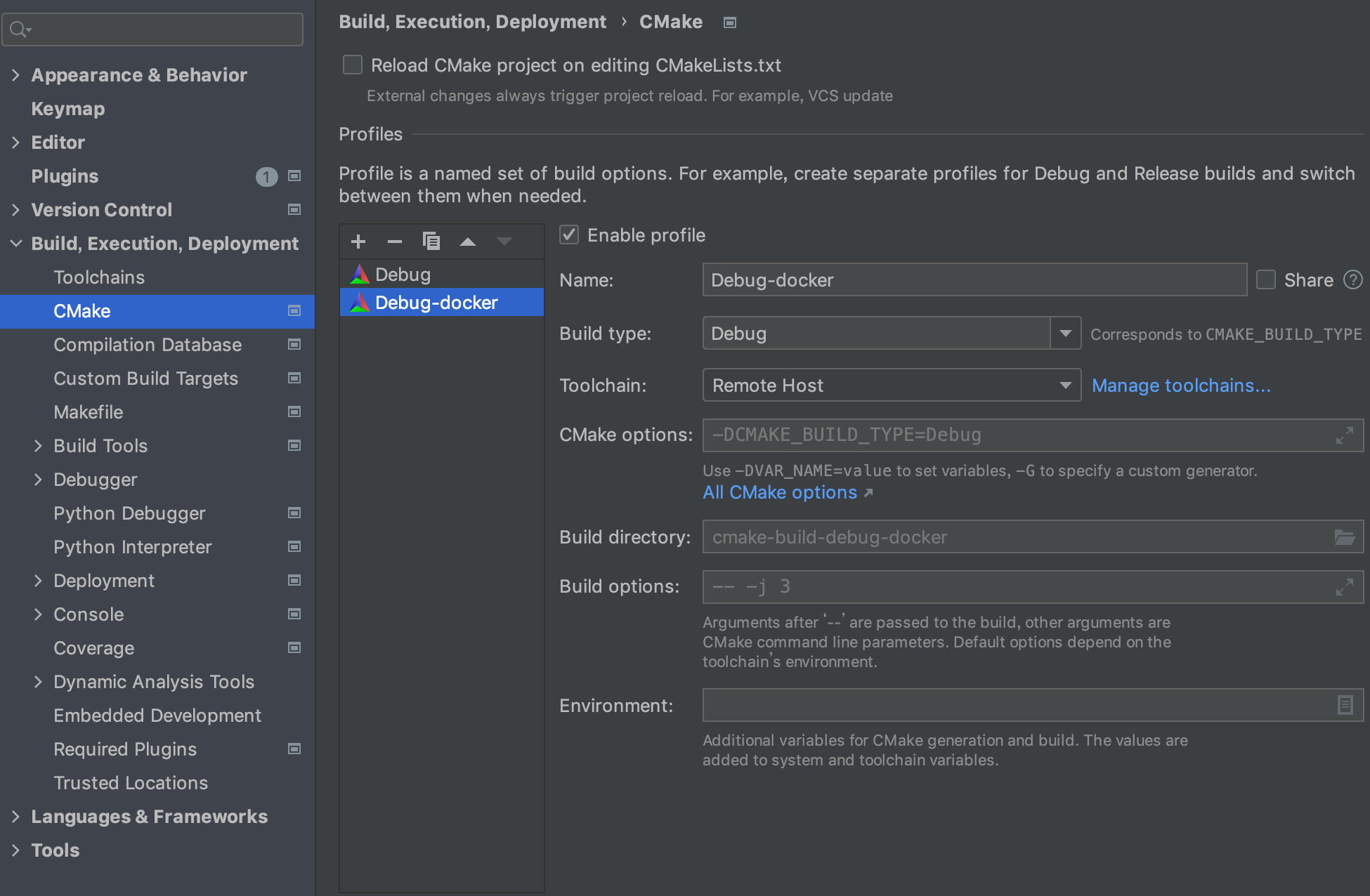Expand the CMake options field
The image size is (1370, 896).
(1345, 435)
